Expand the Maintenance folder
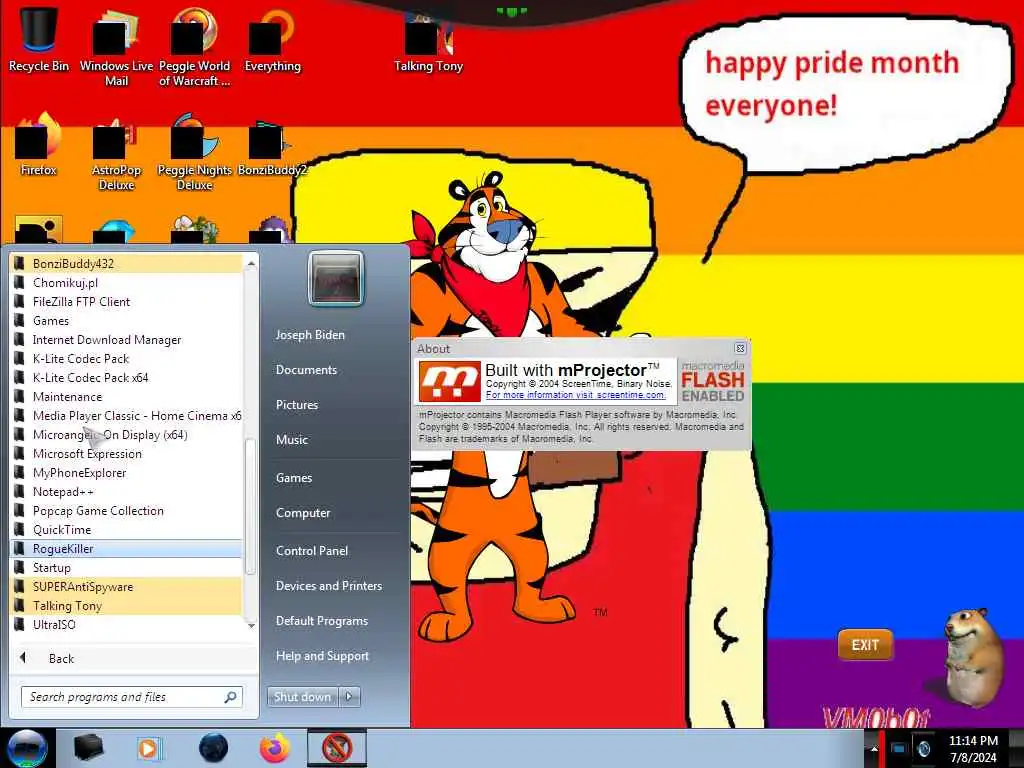 tap(127, 396)
